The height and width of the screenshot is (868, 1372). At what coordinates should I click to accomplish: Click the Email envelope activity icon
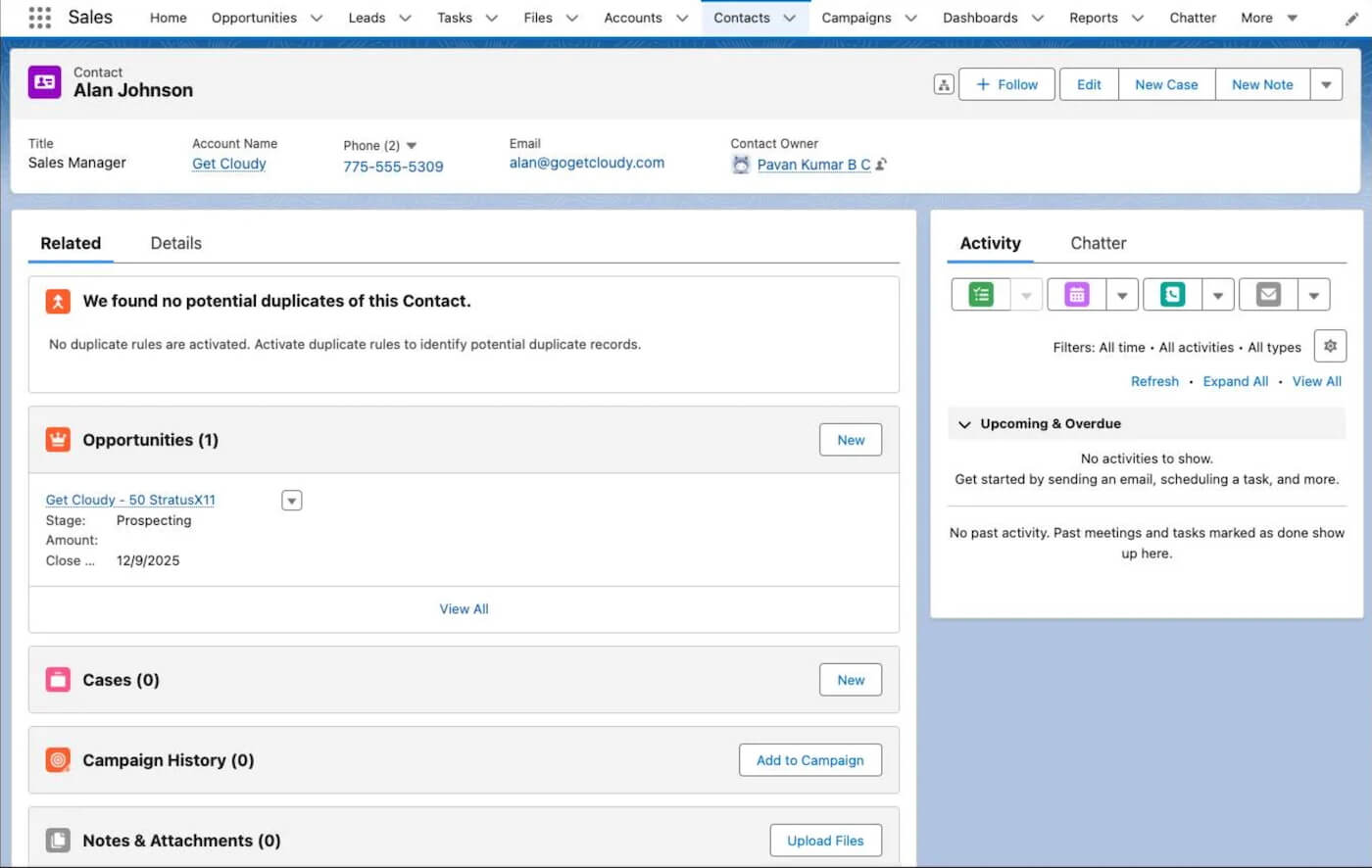(x=1268, y=294)
